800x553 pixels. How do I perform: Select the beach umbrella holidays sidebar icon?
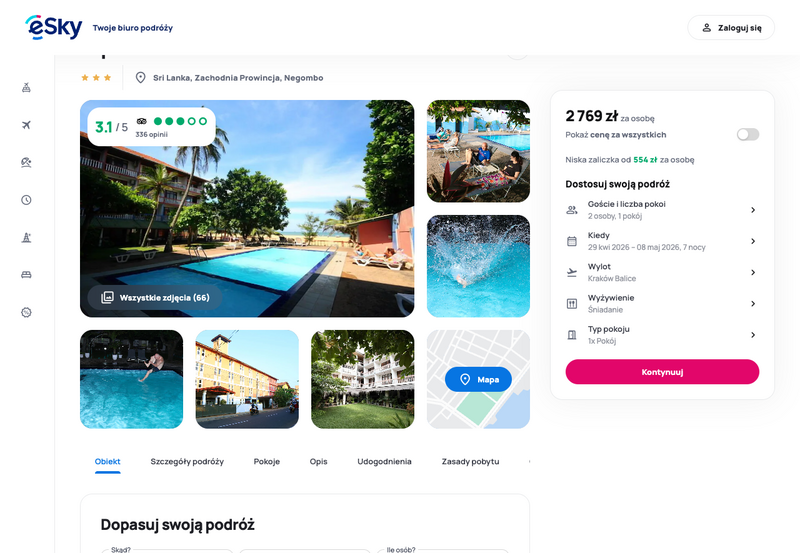point(27,162)
